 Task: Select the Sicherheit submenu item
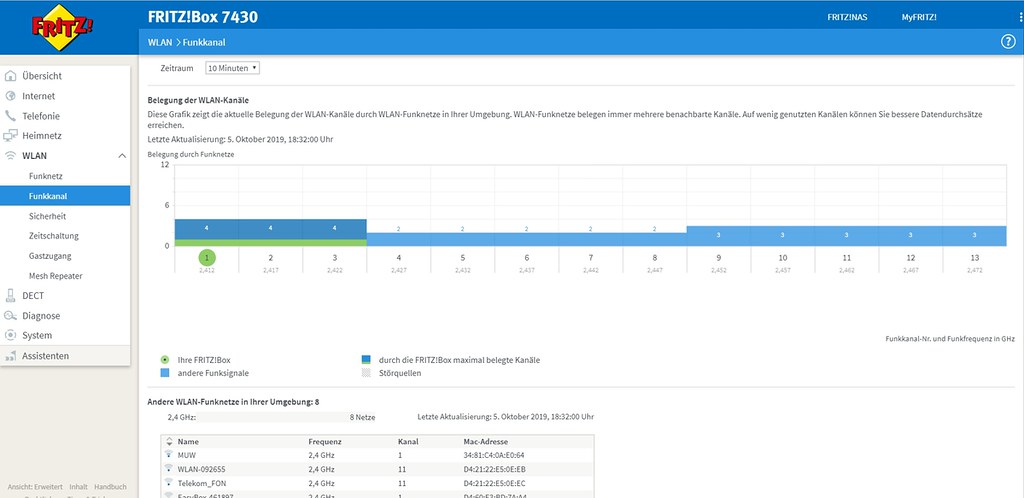48,216
